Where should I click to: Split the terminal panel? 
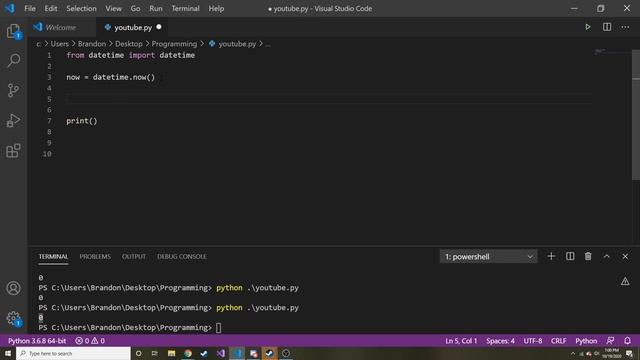(x=570, y=256)
